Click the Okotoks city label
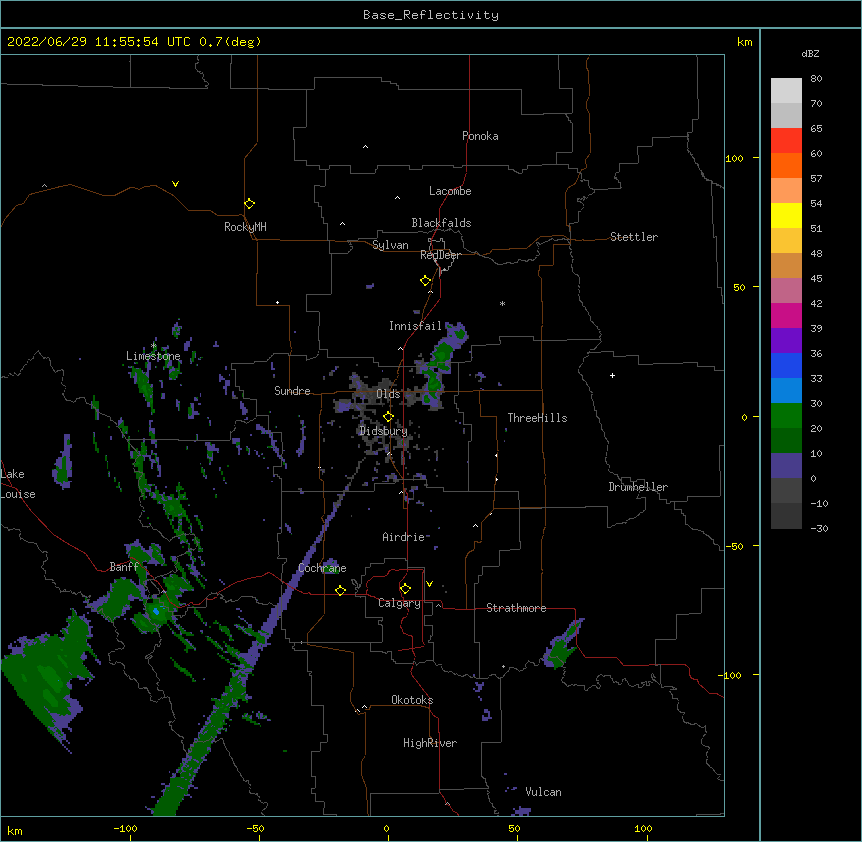 click(412, 700)
